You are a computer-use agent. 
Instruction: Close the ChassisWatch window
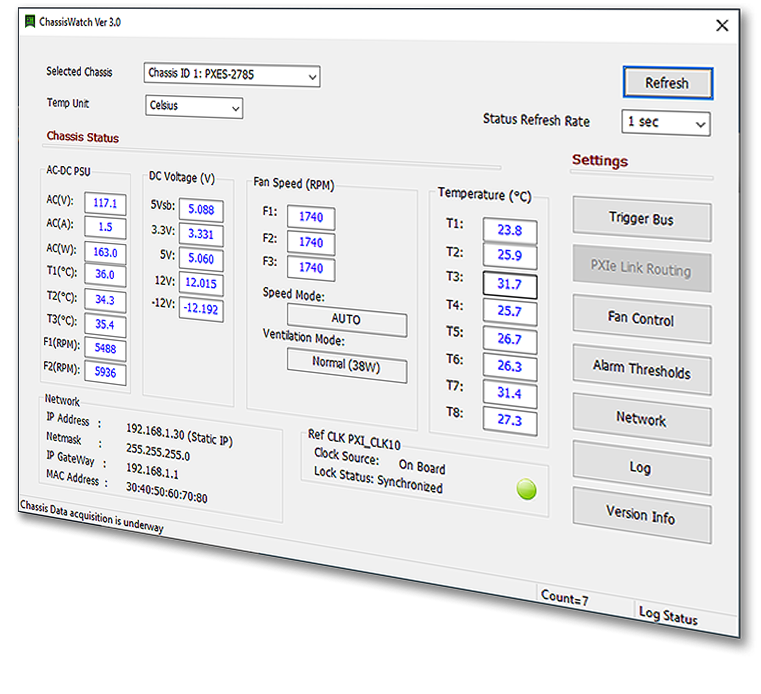pyautogui.click(x=722, y=26)
